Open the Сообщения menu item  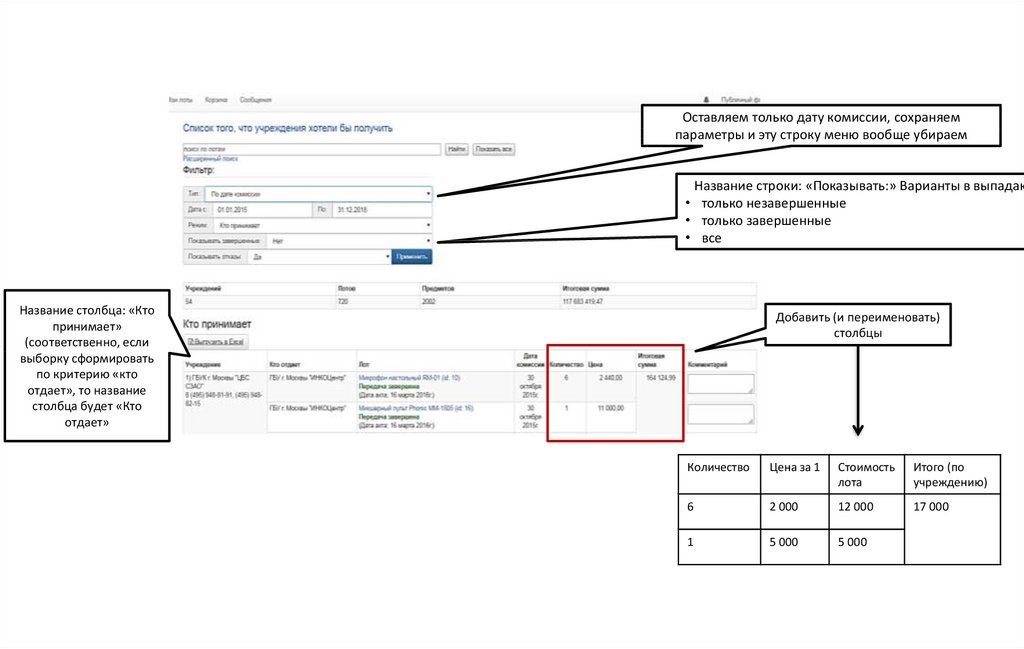(255, 100)
